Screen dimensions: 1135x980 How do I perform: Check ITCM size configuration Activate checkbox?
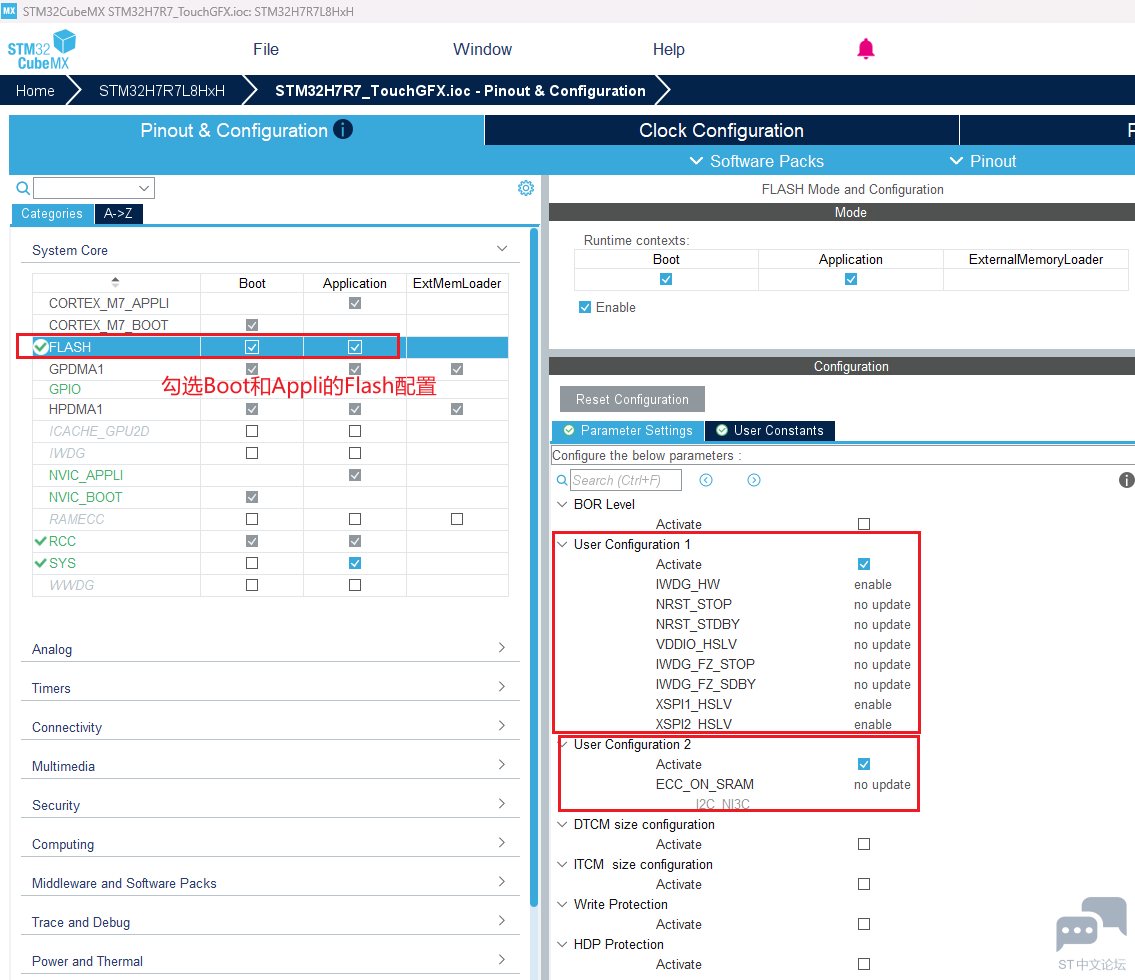click(864, 884)
